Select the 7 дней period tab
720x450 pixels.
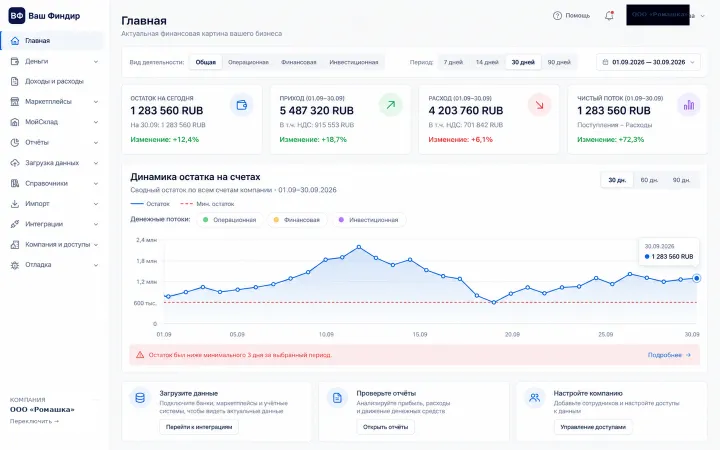point(453,62)
